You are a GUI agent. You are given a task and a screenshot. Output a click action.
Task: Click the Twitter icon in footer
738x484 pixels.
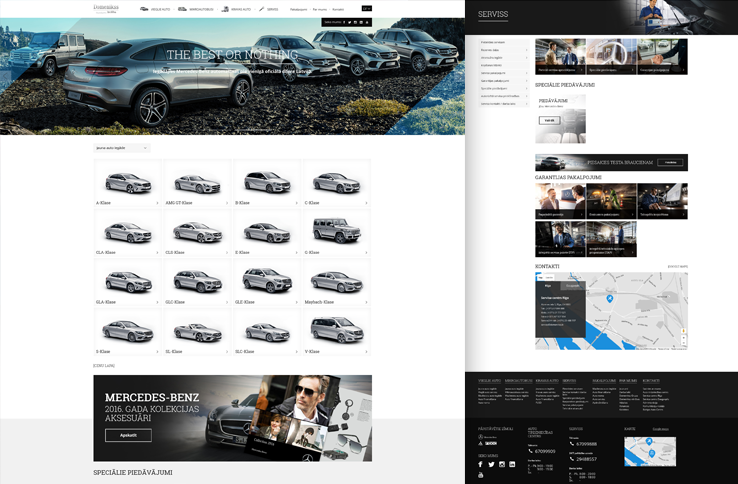click(x=491, y=464)
